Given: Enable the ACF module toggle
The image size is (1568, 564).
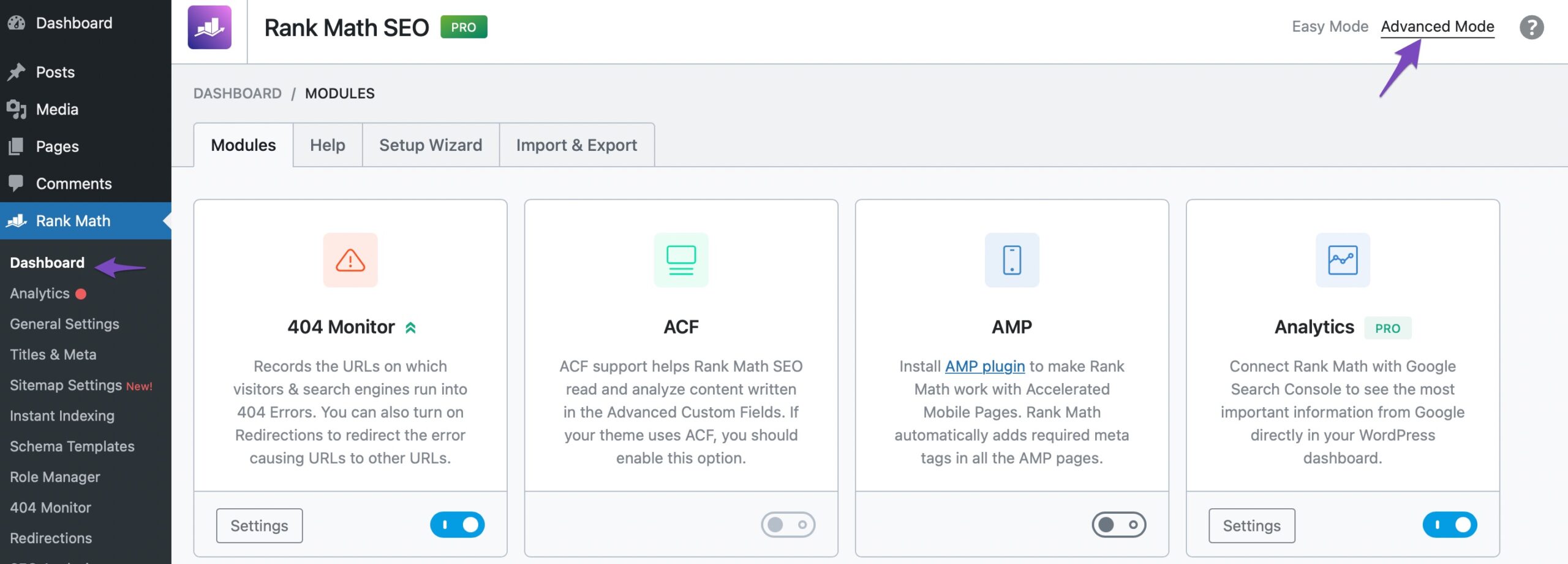Looking at the screenshot, I should (788, 525).
